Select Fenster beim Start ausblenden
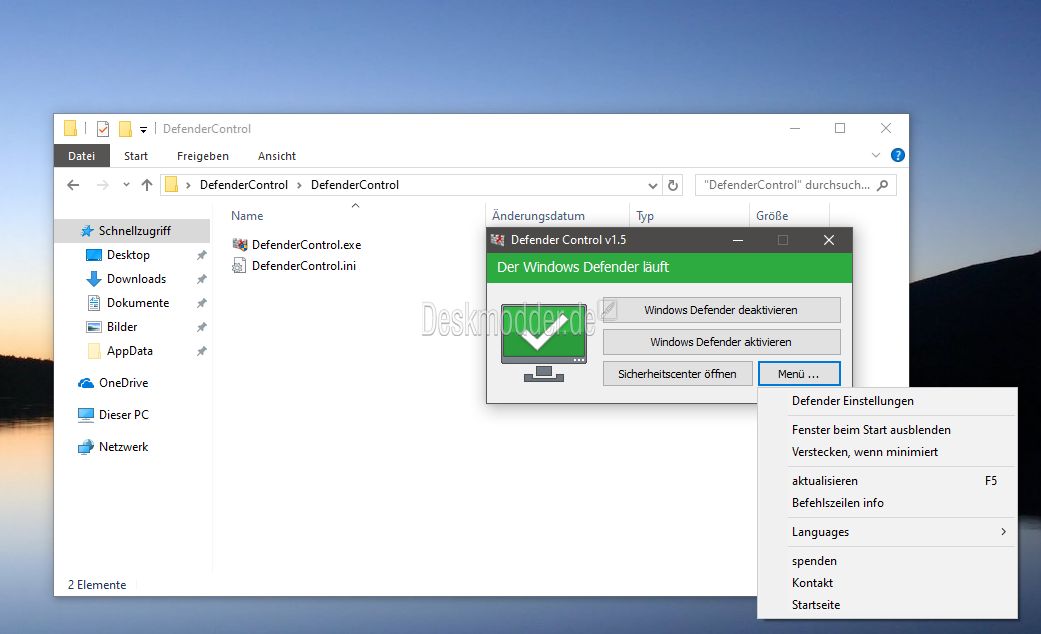Image resolution: width=1041 pixels, height=634 pixels. pyautogui.click(x=871, y=430)
